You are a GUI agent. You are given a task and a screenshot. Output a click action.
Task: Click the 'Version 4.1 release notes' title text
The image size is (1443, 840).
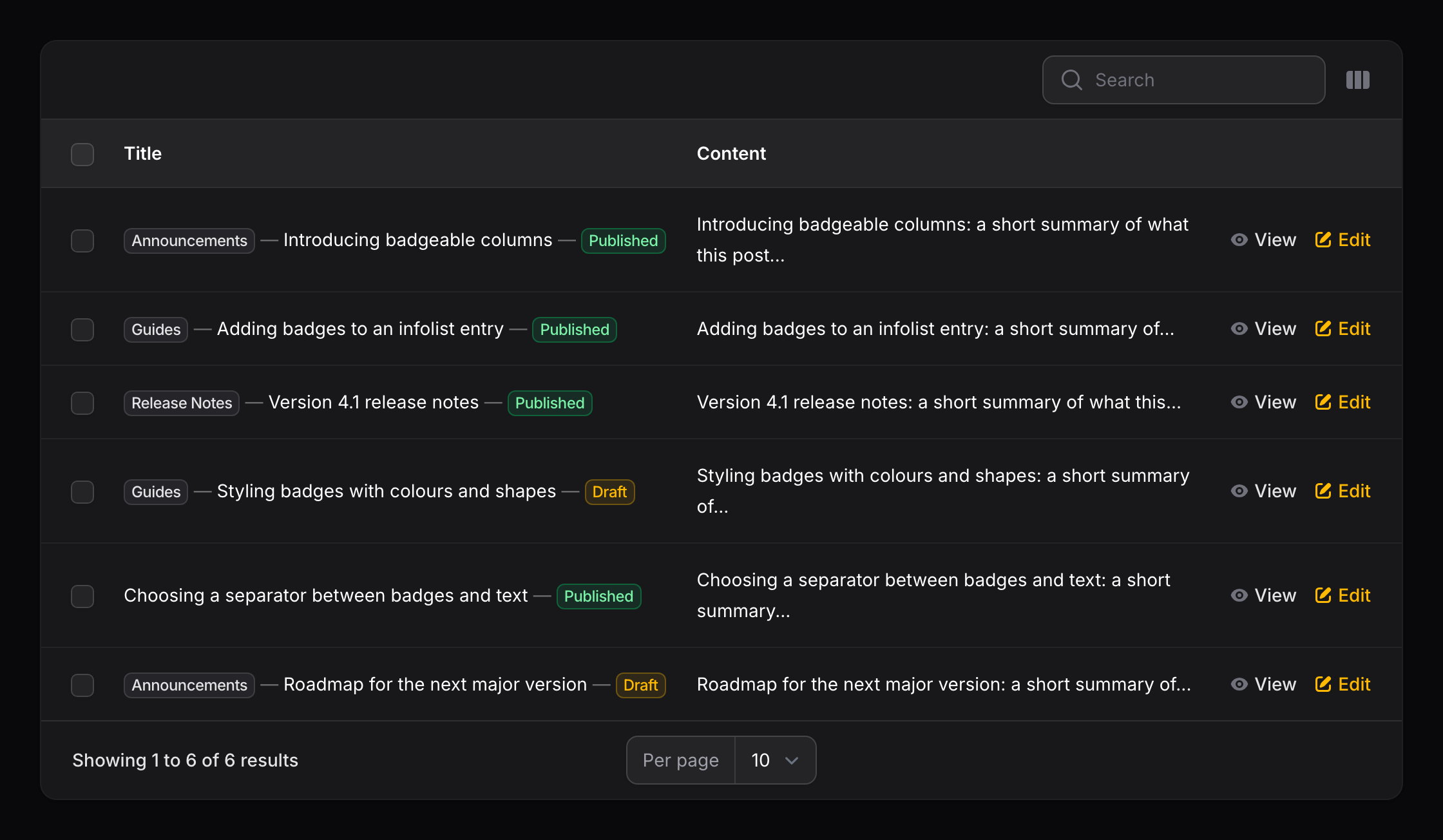374,403
